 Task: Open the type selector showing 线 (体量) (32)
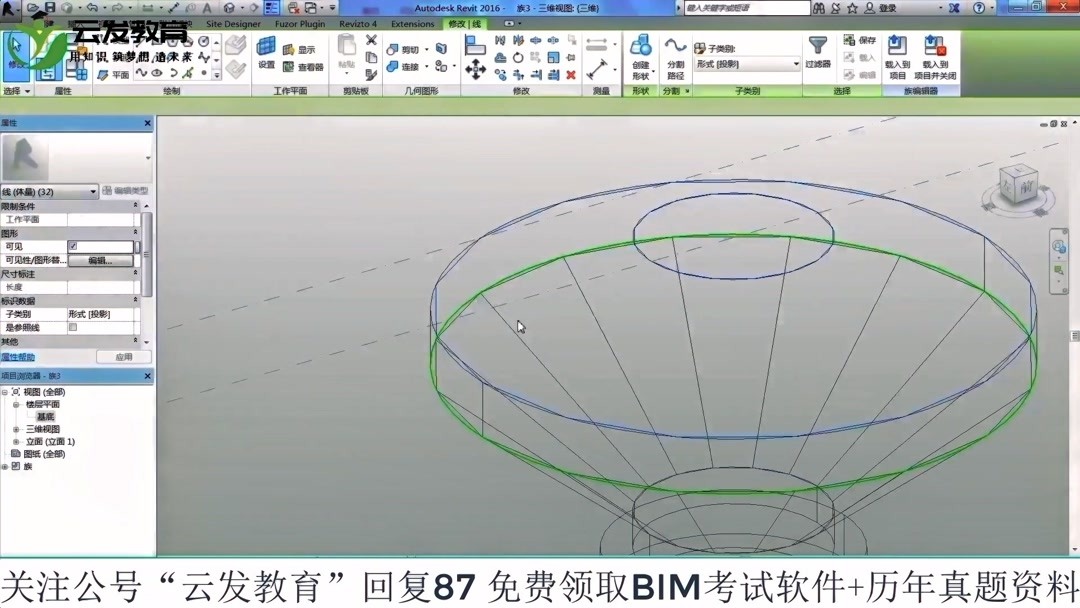(47, 191)
